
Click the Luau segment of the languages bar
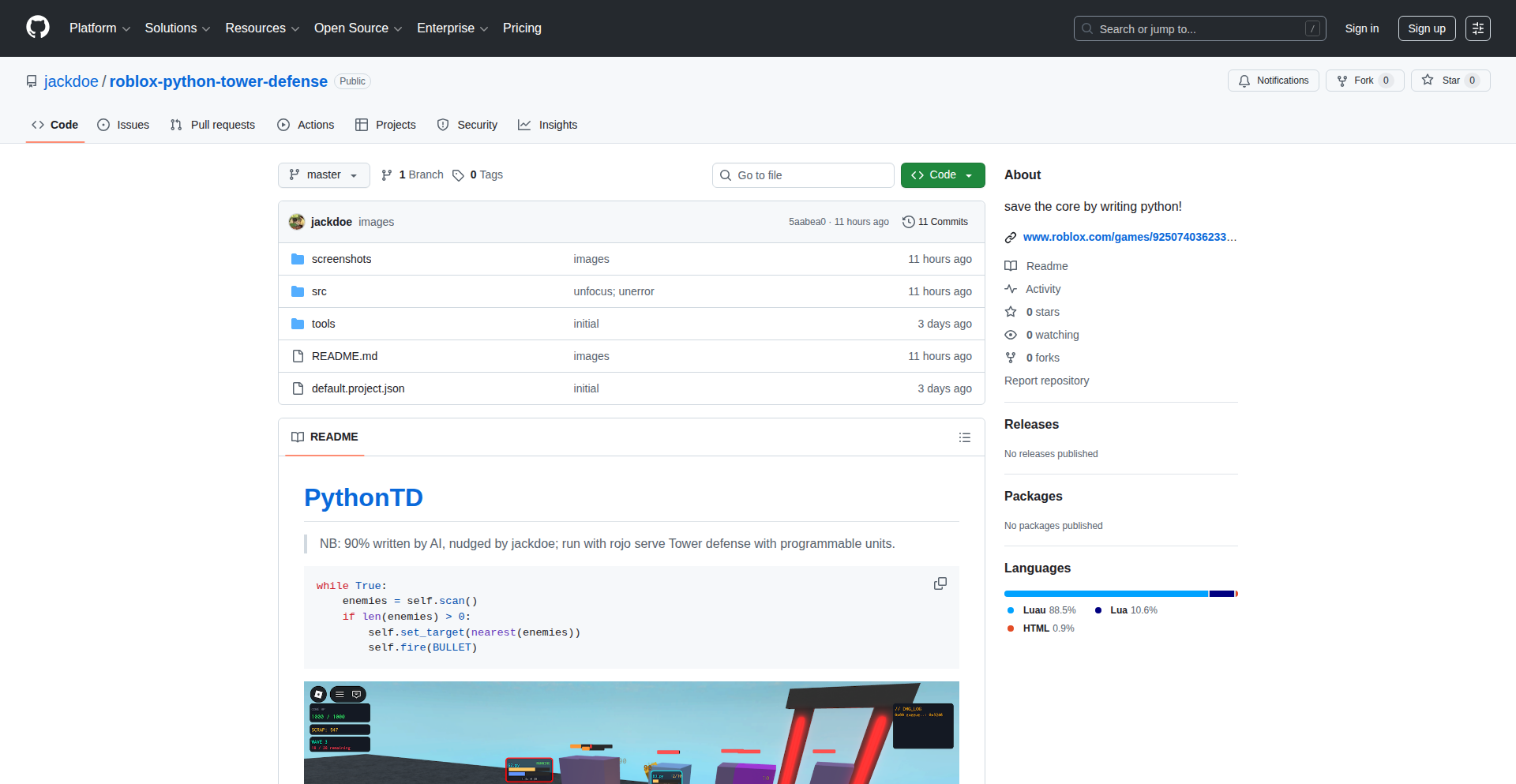pyautogui.click(x=1105, y=594)
